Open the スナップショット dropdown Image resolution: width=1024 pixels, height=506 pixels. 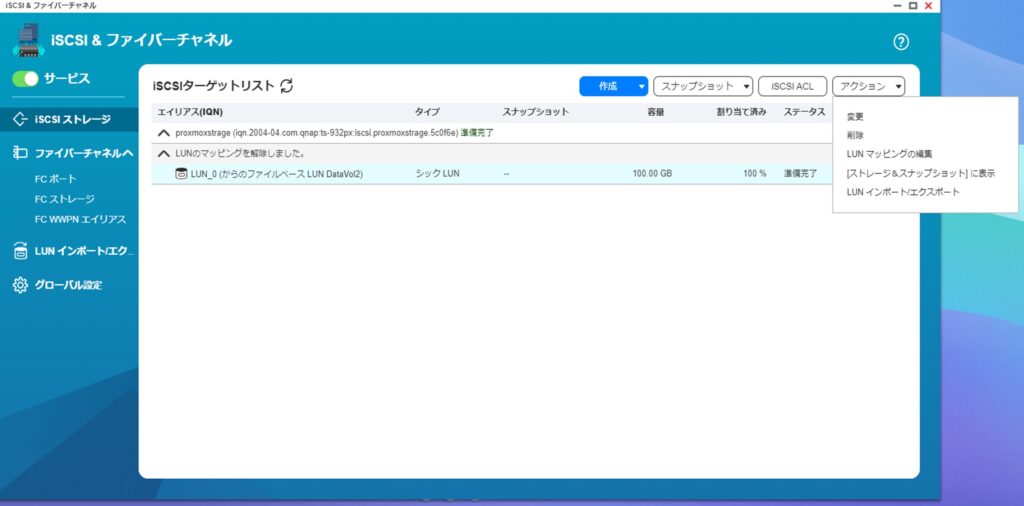(x=702, y=87)
